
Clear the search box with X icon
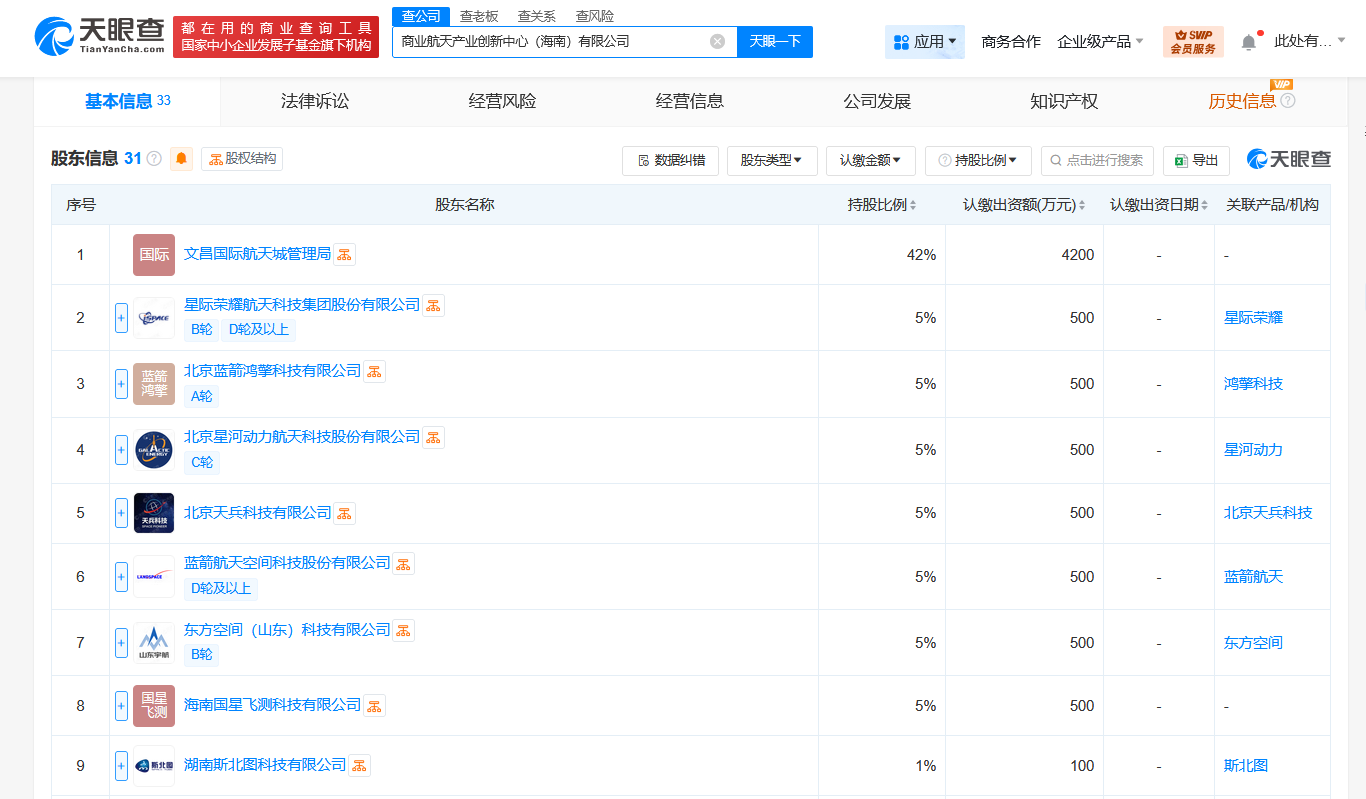pos(717,42)
